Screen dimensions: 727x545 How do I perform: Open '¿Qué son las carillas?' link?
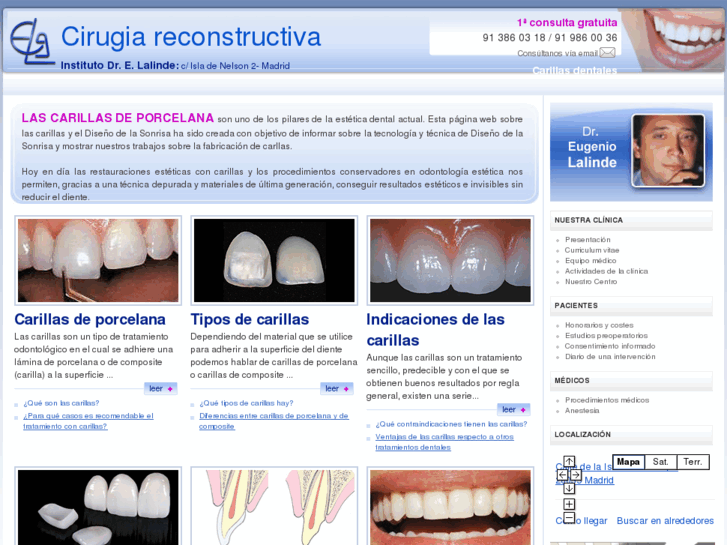pyautogui.click(x=61, y=403)
